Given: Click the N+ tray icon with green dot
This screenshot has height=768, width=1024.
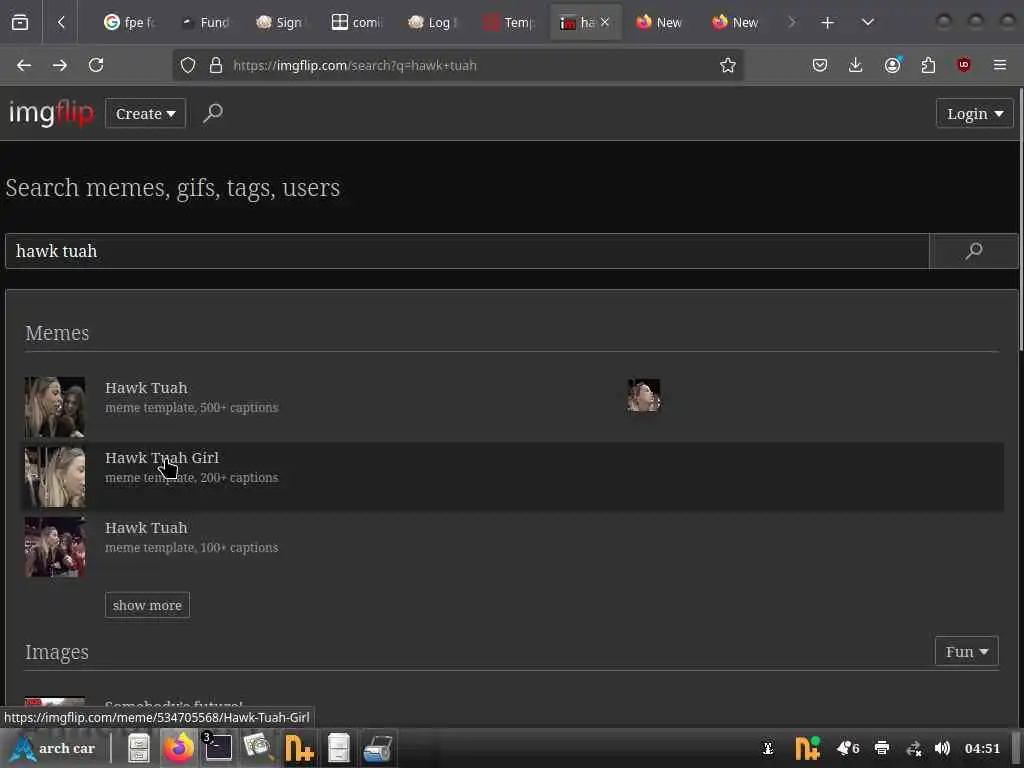Looking at the screenshot, I should click(807, 748).
